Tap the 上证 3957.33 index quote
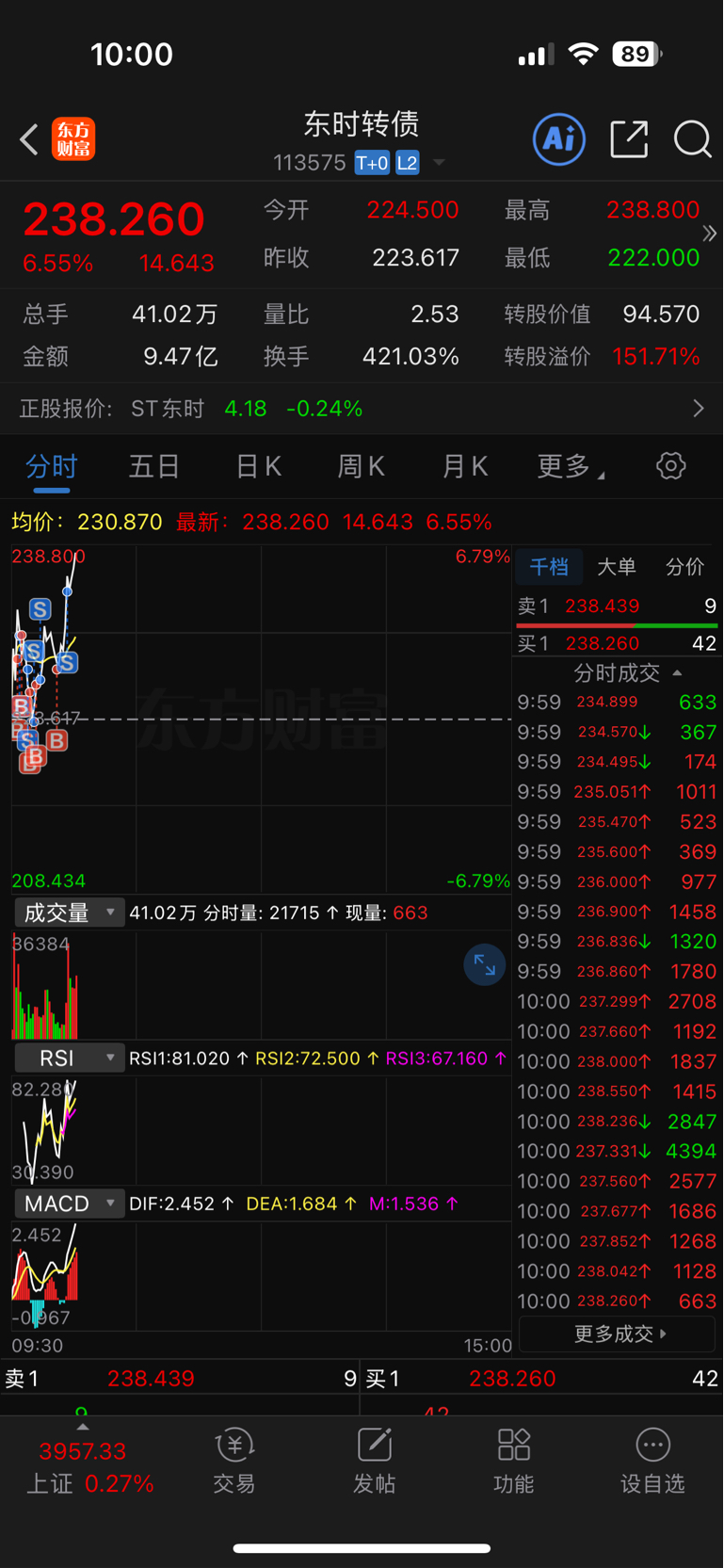The width and height of the screenshot is (724, 1568). (x=89, y=1467)
